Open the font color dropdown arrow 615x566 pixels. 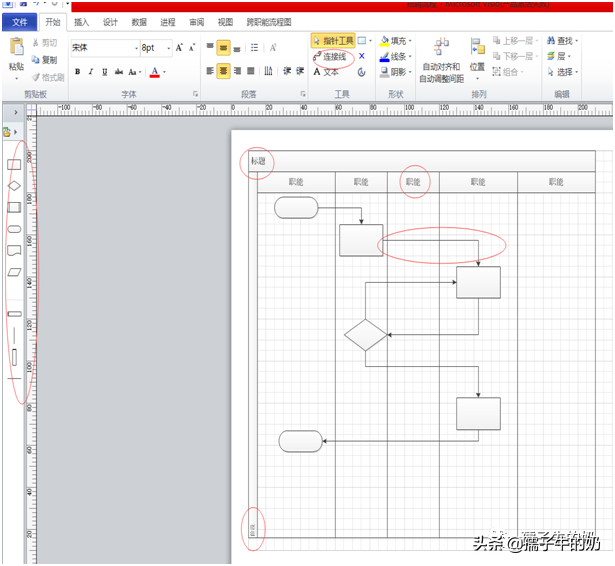[164, 72]
